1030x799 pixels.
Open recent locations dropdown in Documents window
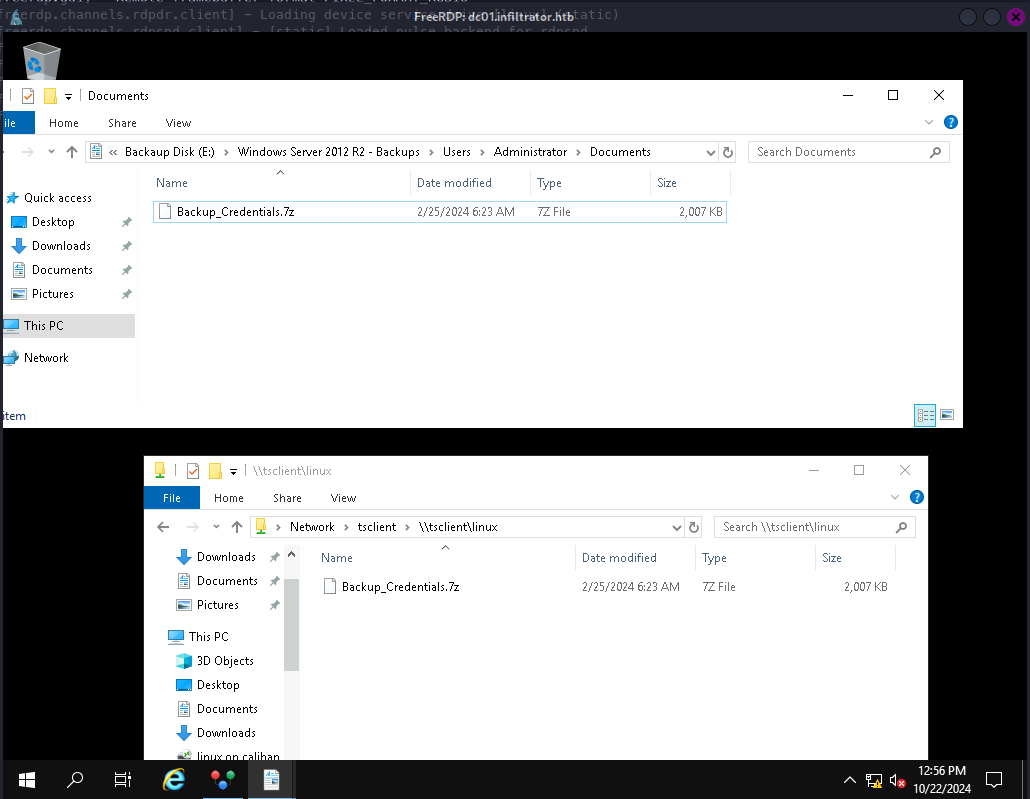tap(51, 152)
